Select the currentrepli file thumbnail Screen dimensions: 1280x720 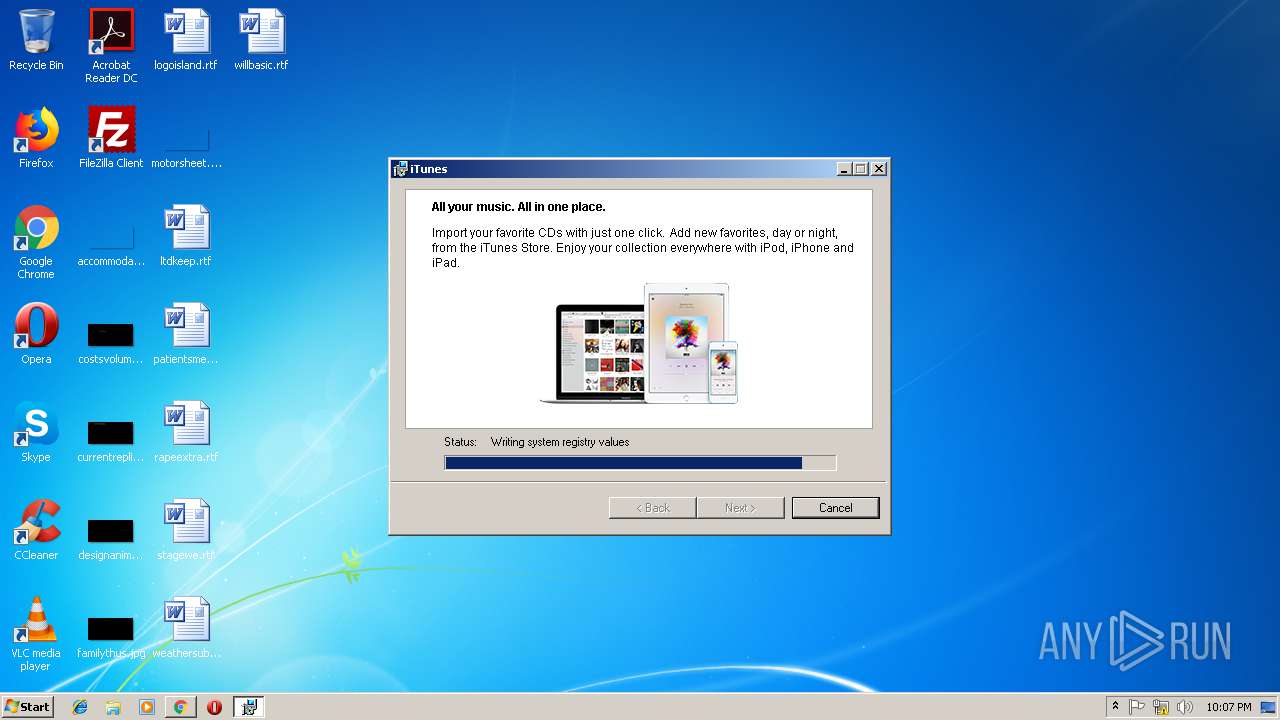[x=111, y=439]
